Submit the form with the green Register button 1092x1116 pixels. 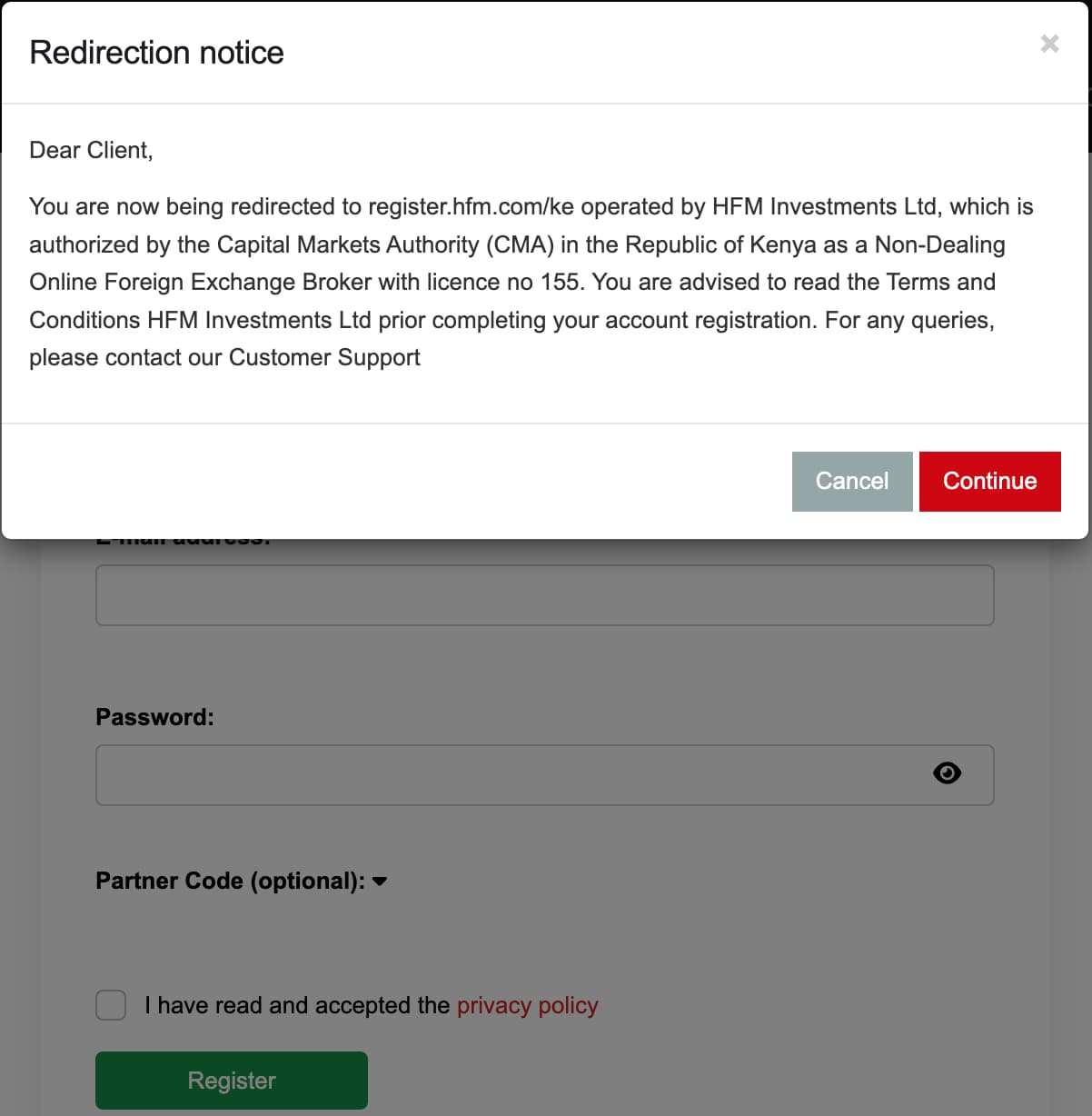pos(232,1080)
